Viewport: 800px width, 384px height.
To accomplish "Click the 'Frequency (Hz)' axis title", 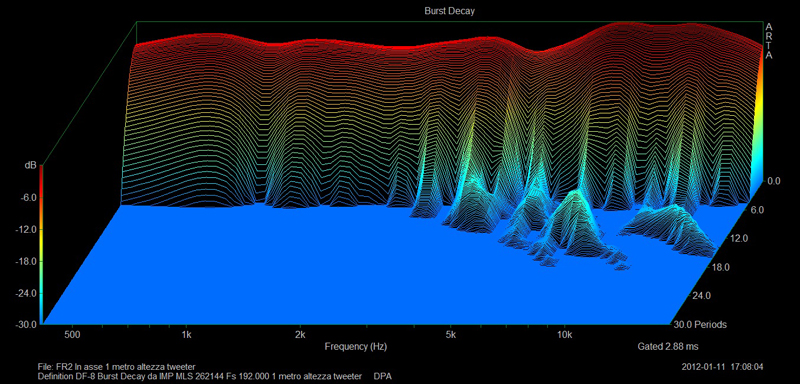I will tap(356, 347).
